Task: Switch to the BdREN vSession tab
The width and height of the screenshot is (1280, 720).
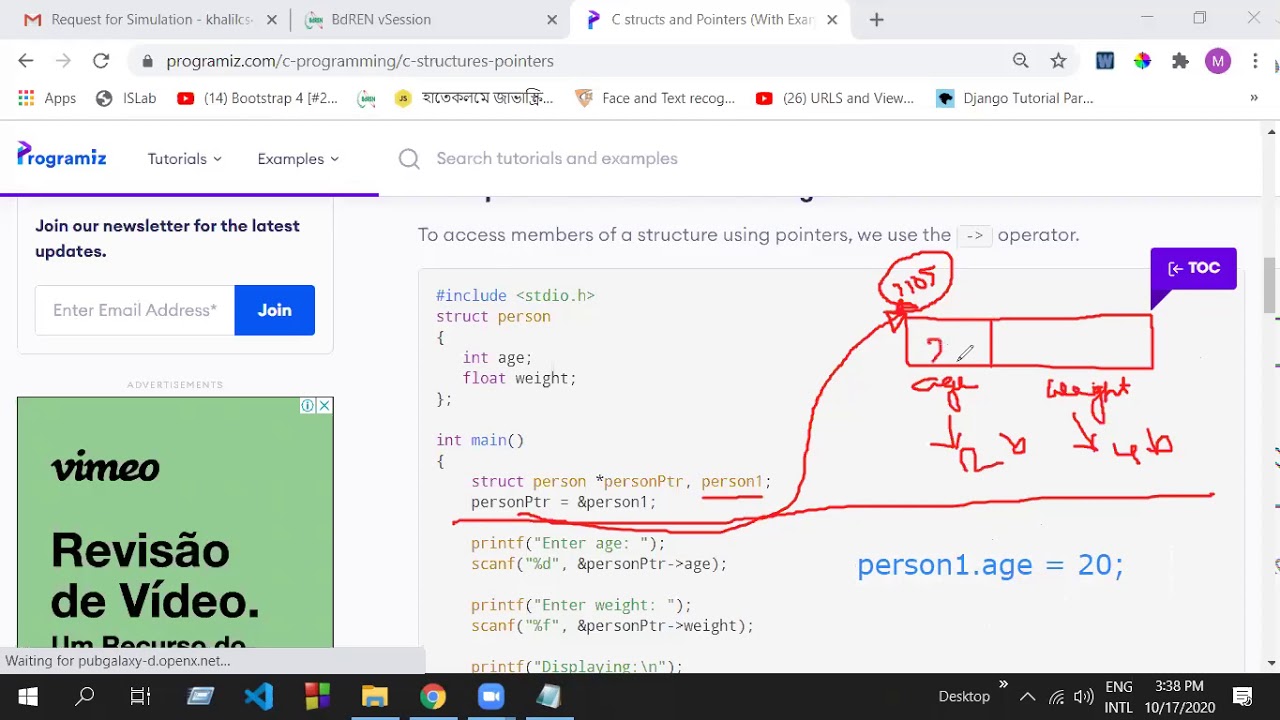Action: [428, 19]
